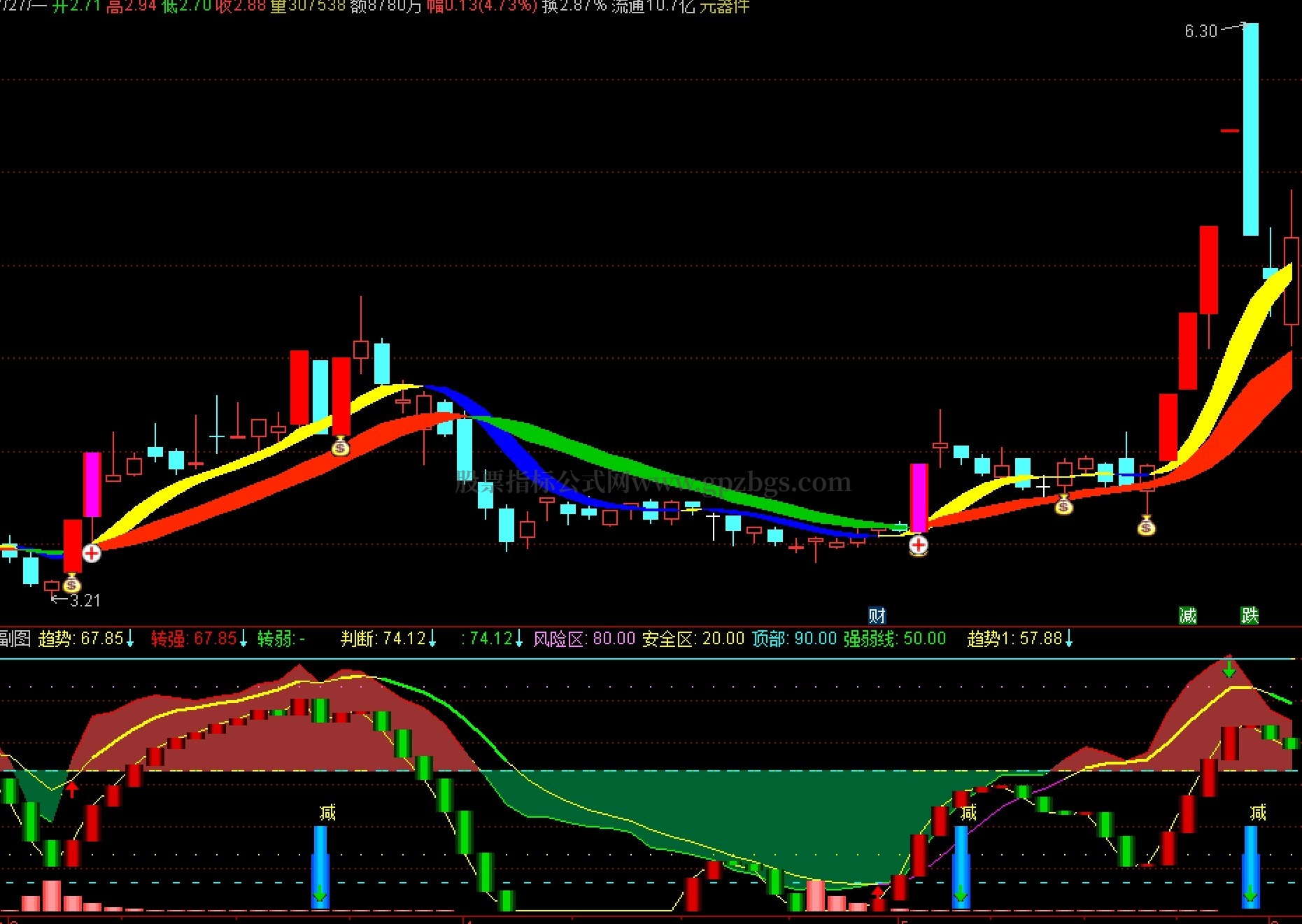The width and height of the screenshot is (1302, 924).
Task: Click the red up arrow near sub-chart bottom
Action: [x=878, y=892]
